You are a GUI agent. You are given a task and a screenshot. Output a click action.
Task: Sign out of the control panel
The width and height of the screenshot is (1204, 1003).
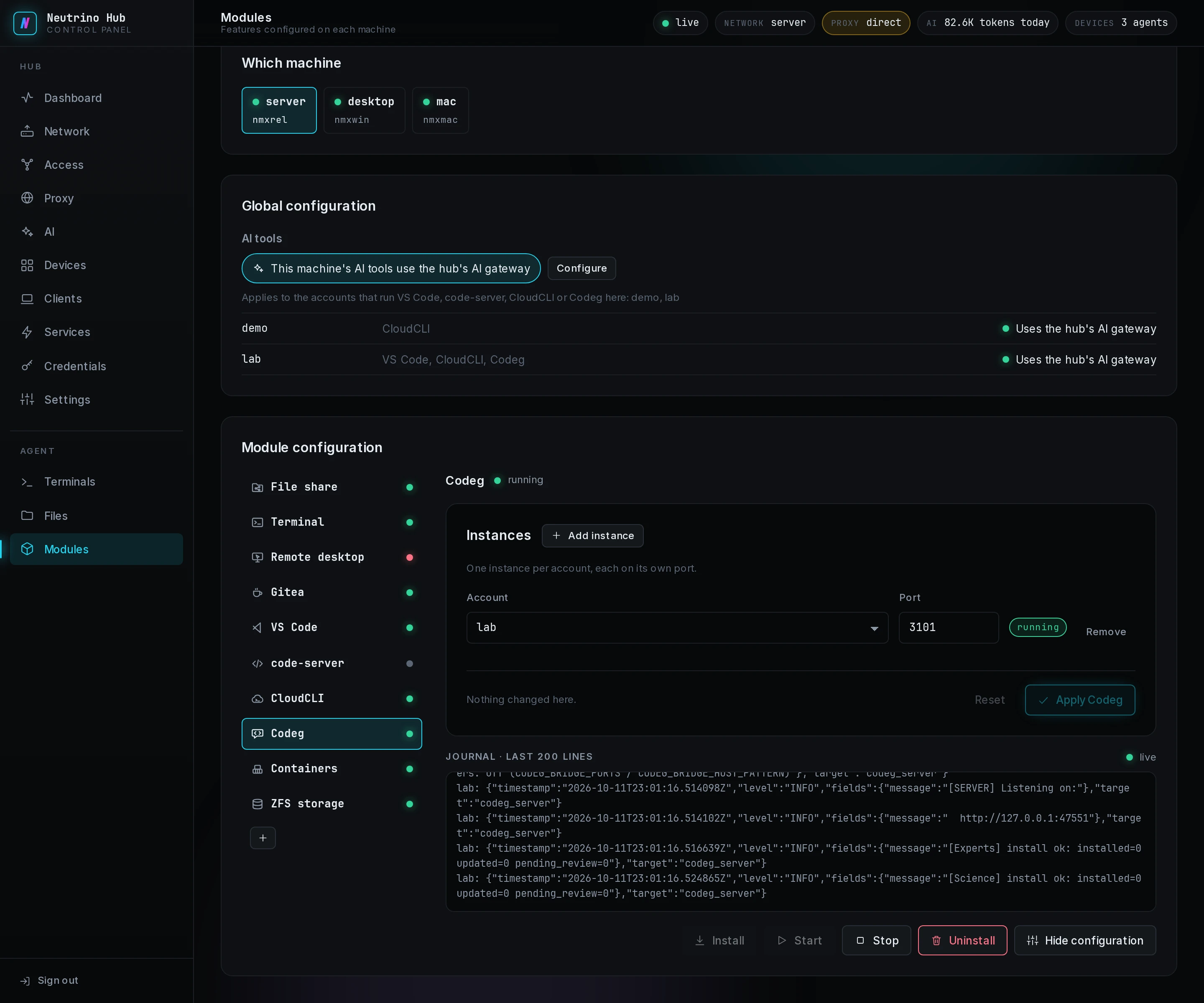point(49,981)
